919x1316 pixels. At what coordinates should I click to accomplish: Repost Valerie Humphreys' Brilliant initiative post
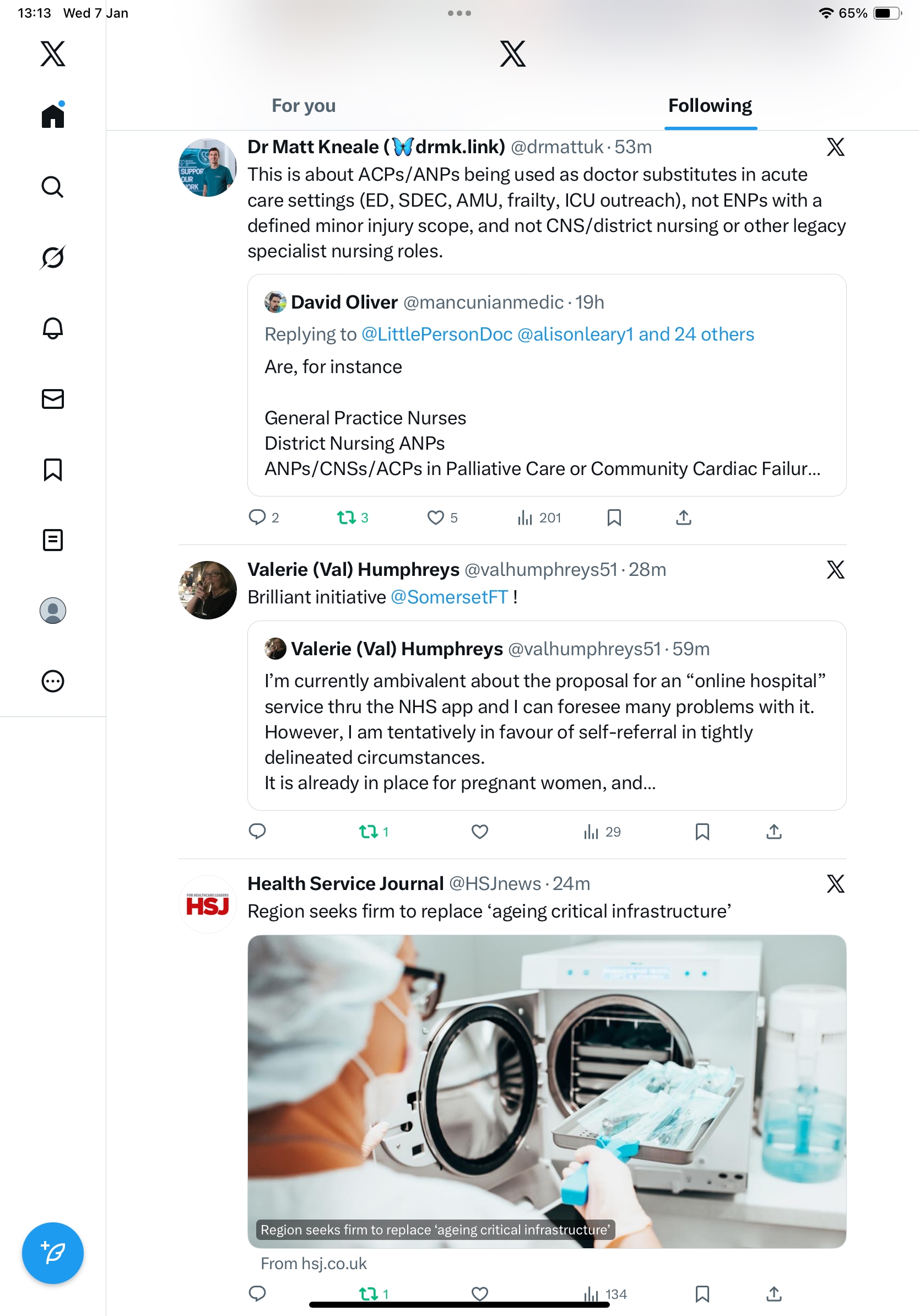pyautogui.click(x=369, y=831)
